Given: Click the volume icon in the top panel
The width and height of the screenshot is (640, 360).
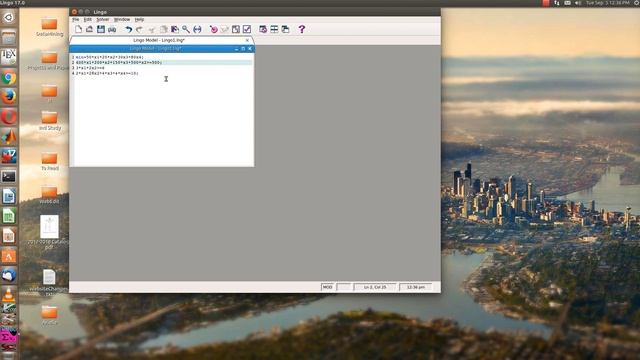Looking at the screenshot, I should click(x=578, y=3).
